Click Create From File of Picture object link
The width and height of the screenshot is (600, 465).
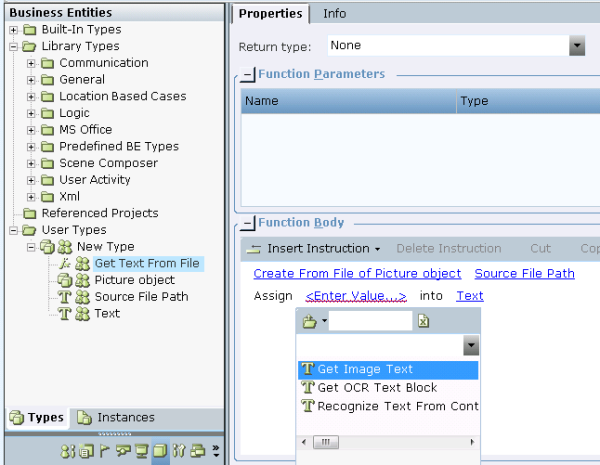click(x=357, y=274)
